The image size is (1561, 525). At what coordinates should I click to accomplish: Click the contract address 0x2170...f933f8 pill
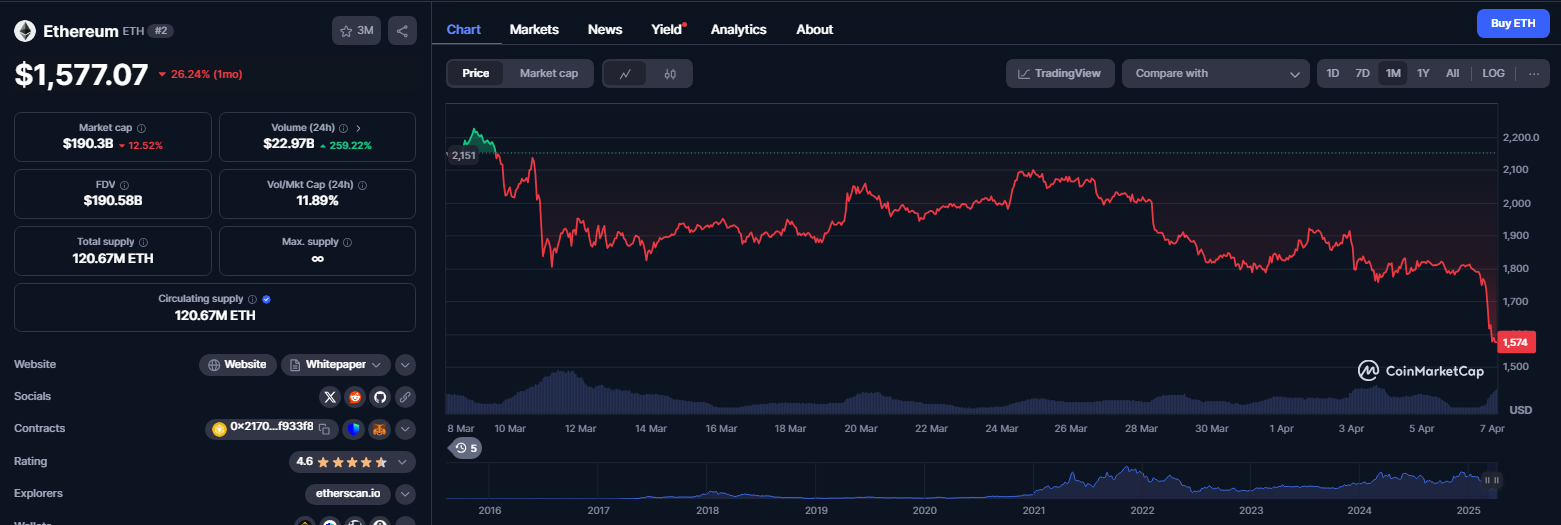pos(271,428)
